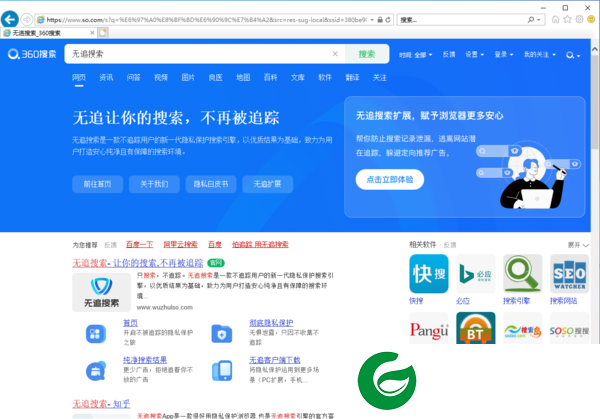
Task: Go back with the browser back arrow
Action: pyautogui.click(x=10, y=19)
